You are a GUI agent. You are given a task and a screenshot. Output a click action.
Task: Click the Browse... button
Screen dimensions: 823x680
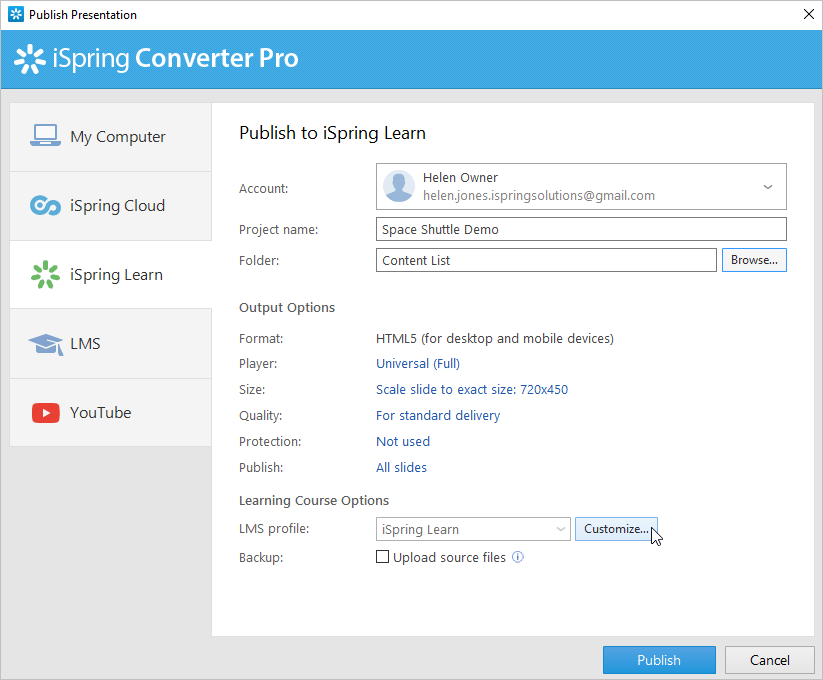coord(754,260)
